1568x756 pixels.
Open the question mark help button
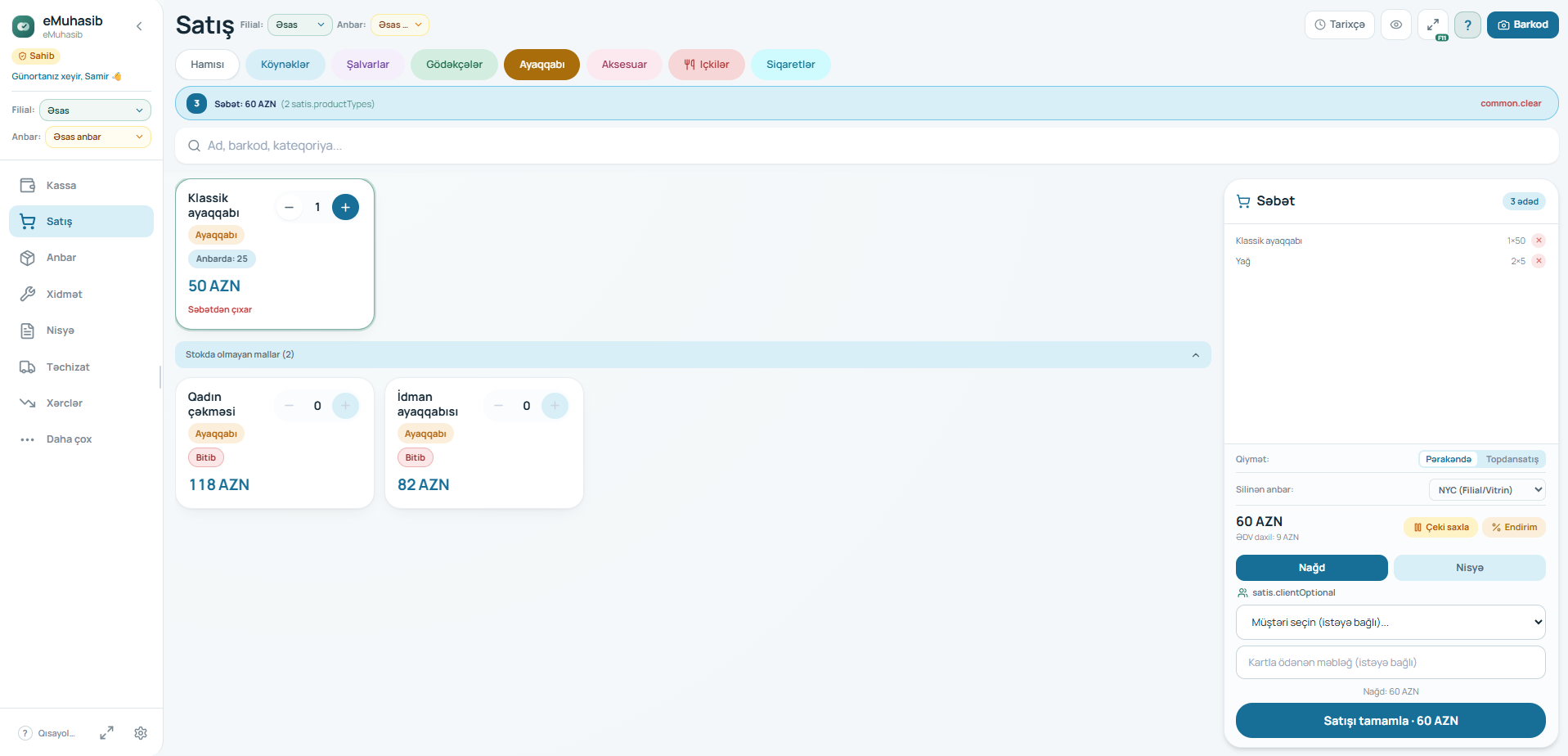1467,25
